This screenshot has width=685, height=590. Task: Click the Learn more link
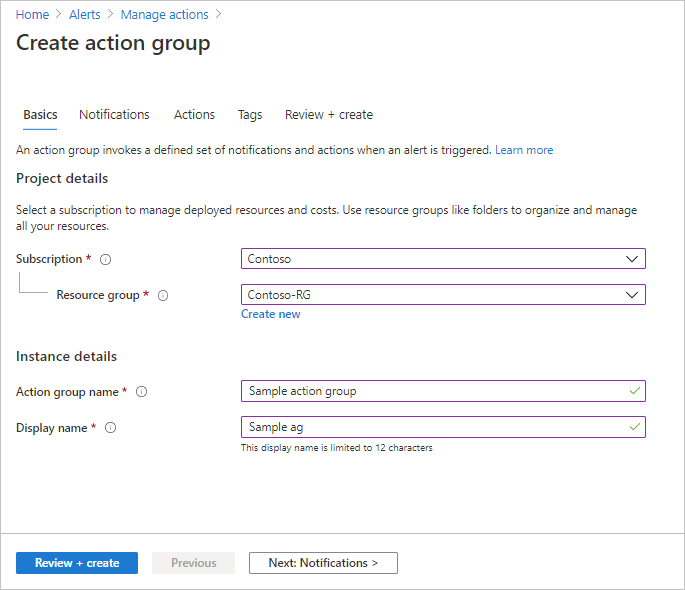(x=524, y=150)
